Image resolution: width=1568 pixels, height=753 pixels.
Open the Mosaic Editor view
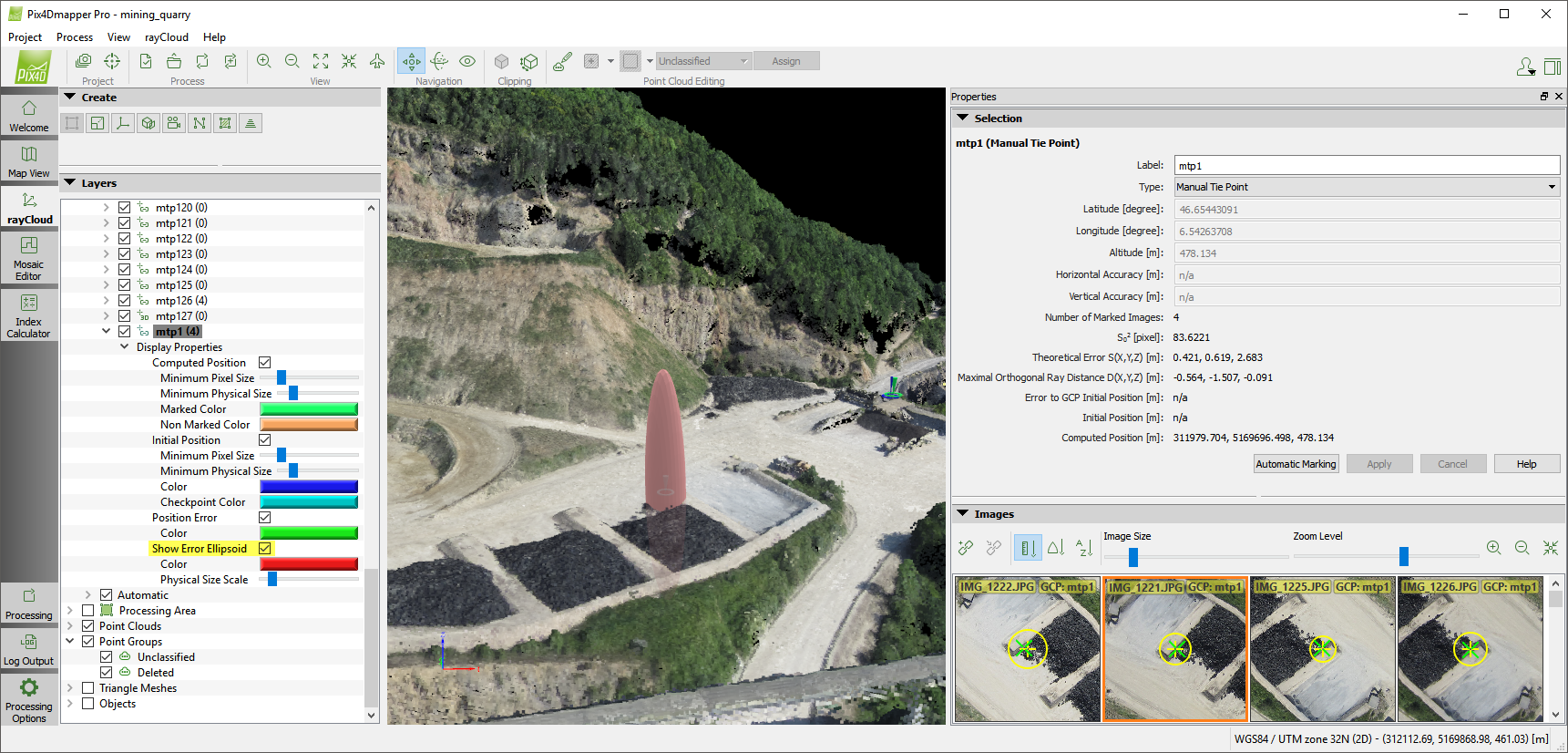tap(29, 257)
